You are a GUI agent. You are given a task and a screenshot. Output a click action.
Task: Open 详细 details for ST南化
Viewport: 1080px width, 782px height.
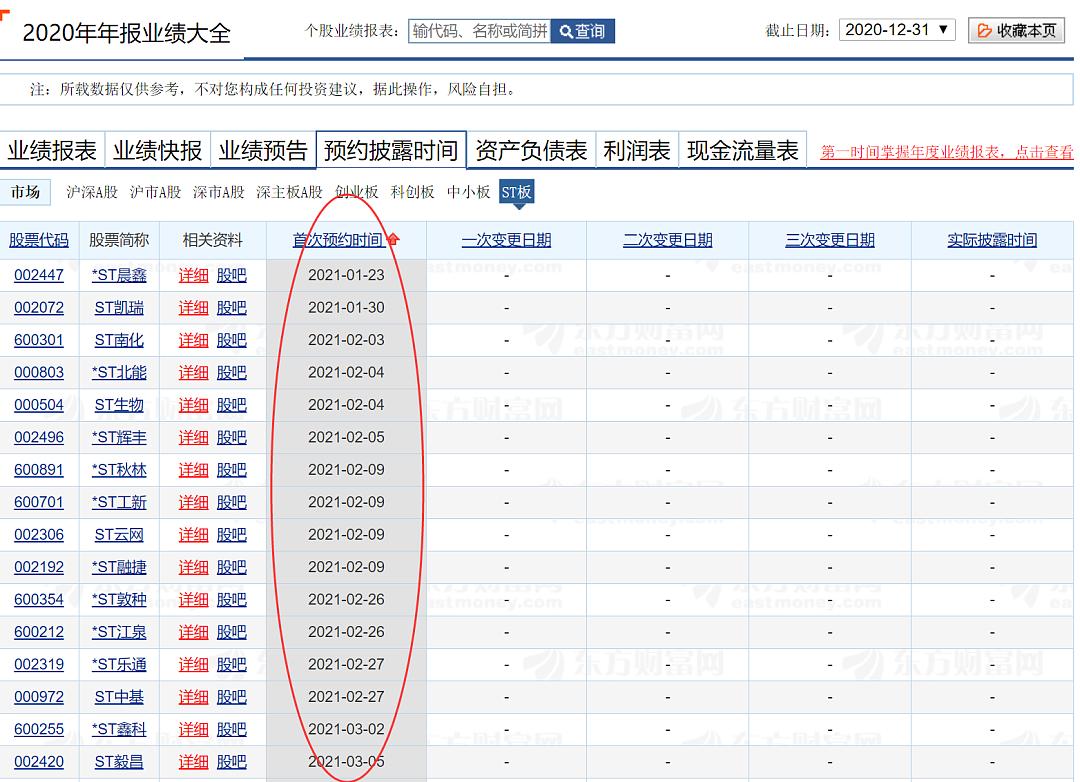(x=193, y=340)
